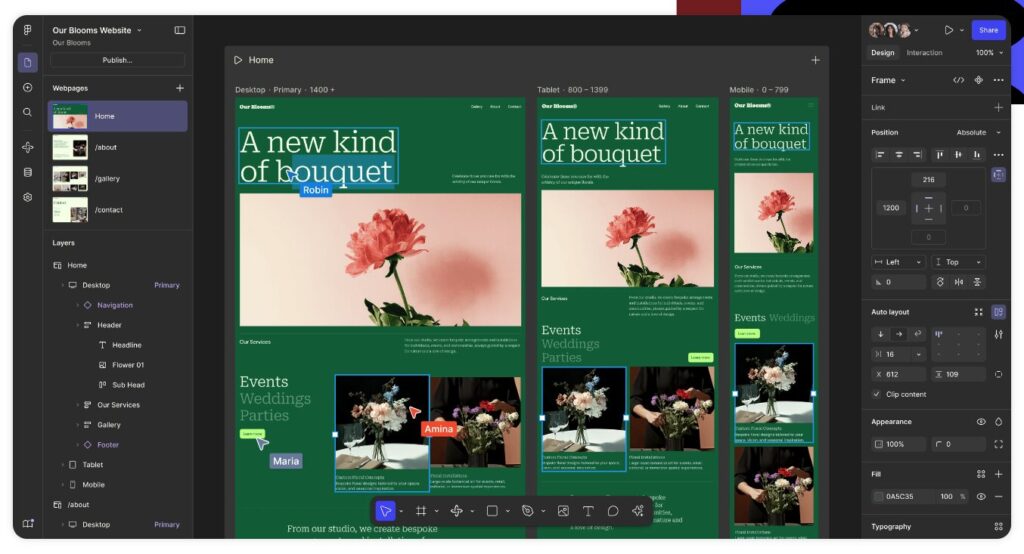Select the Frame tool in bottom toolbar
The image size is (1024, 554).
click(x=421, y=511)
